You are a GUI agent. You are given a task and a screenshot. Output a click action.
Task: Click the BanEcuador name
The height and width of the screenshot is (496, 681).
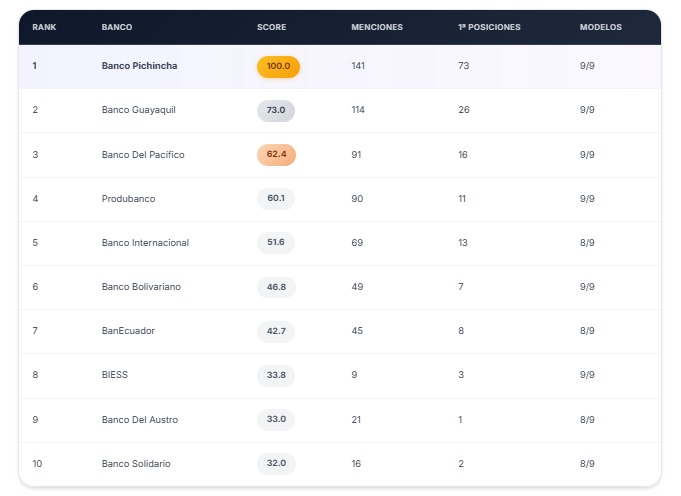pos(128,331)
